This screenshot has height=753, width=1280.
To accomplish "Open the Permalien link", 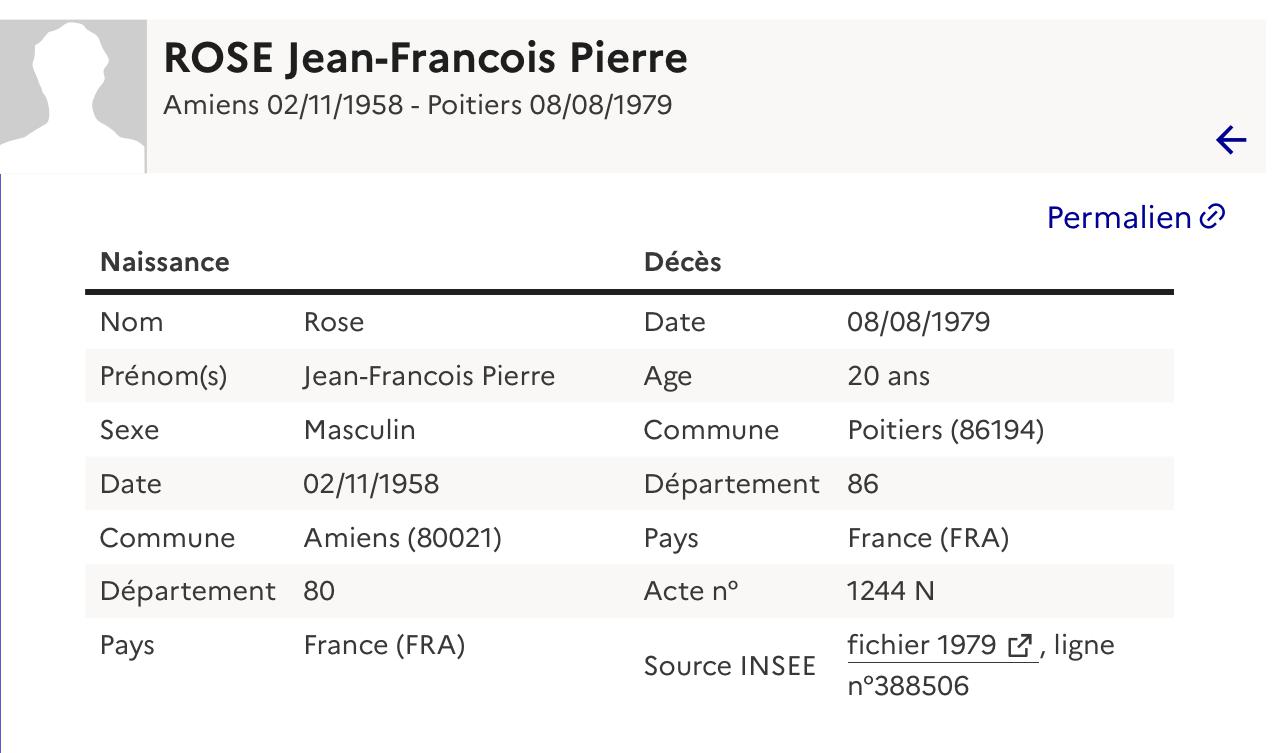I will click(x=1136, y=217).
